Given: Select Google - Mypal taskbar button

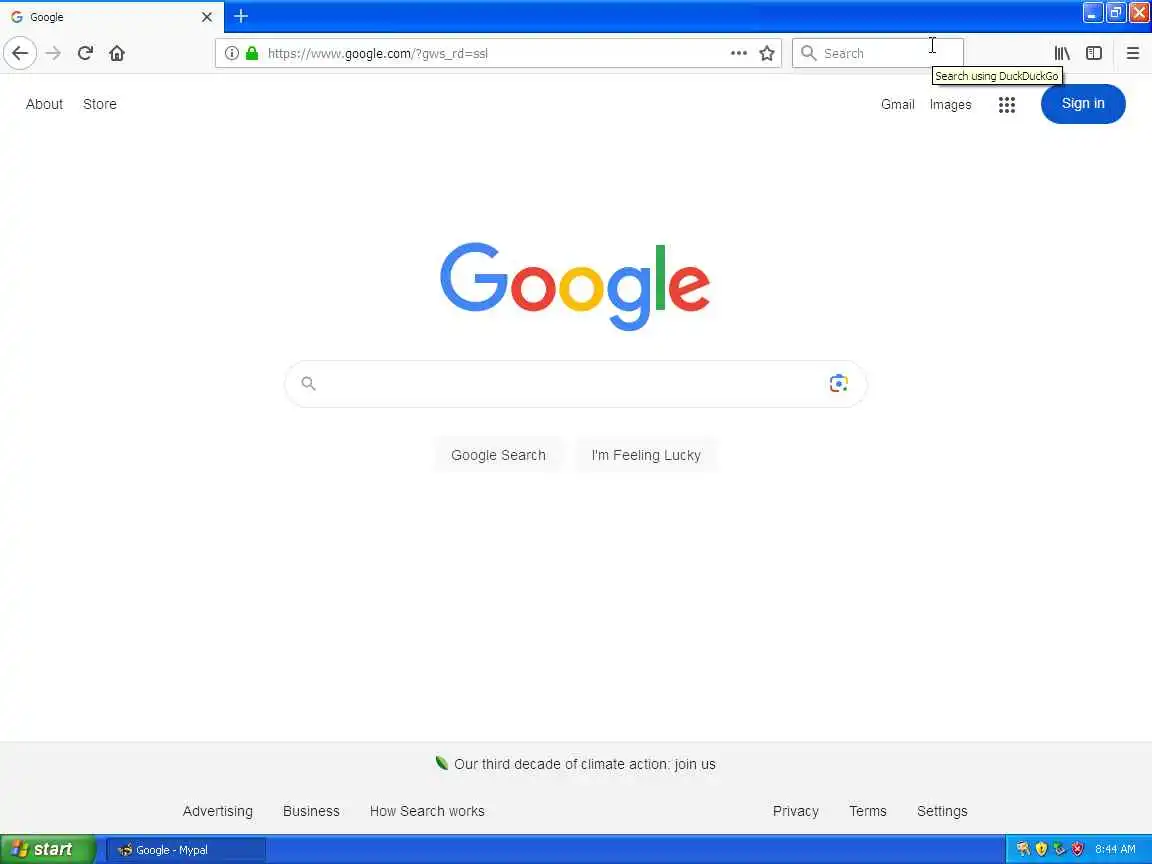Looking at the screenshot, I should tap(186, 850).
